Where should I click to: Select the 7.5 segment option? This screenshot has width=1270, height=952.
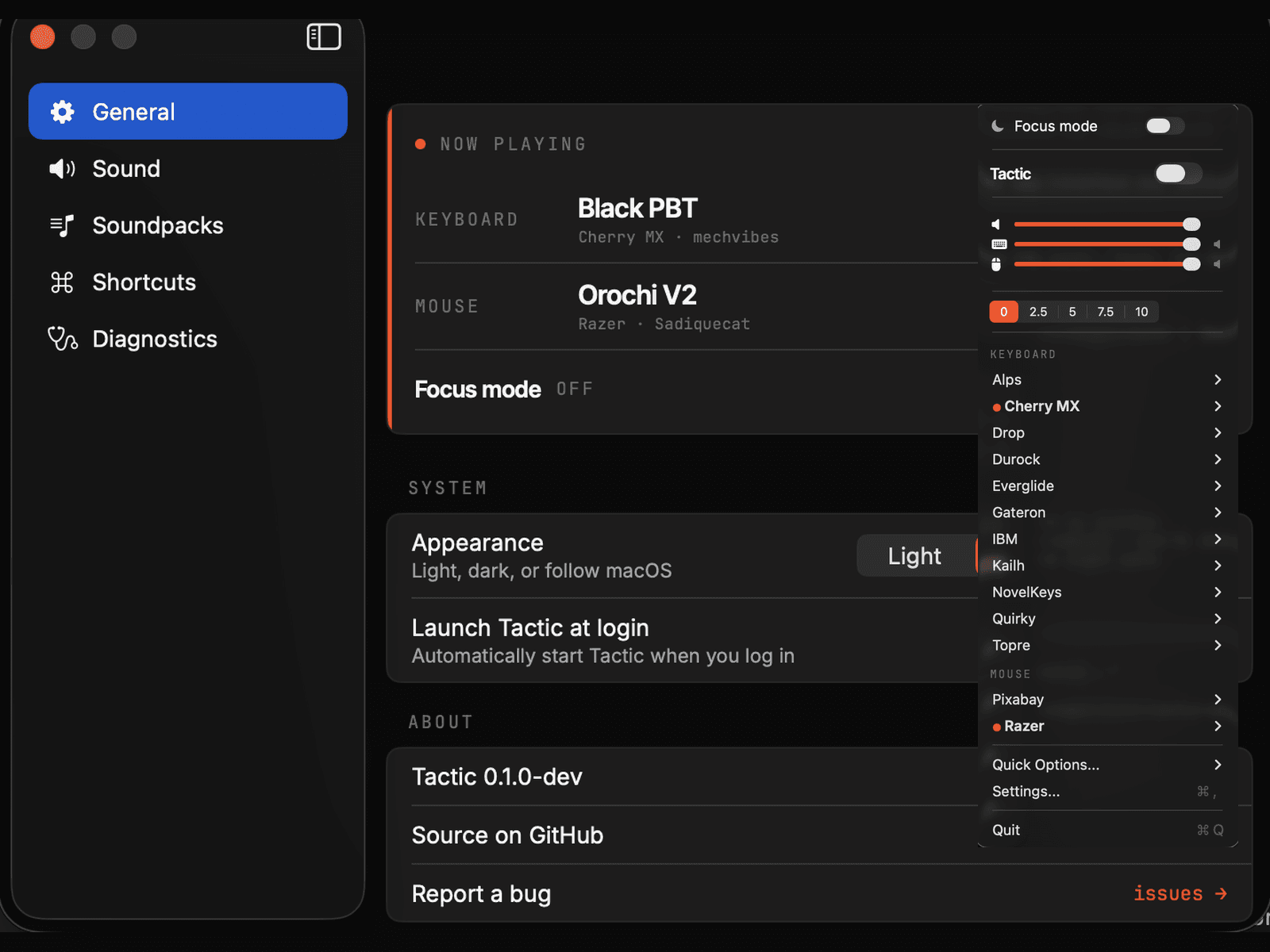1106,312
